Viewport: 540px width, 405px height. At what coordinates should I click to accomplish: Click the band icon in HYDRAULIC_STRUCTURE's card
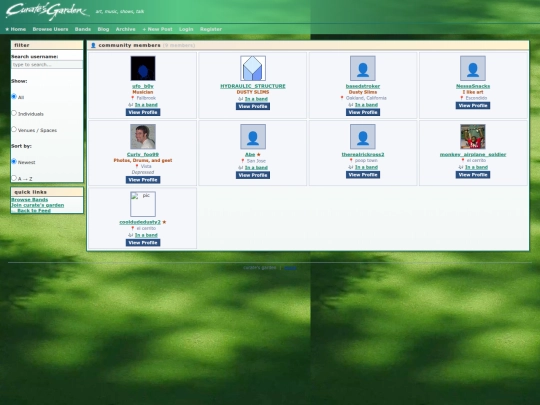[x=240, y=99]
